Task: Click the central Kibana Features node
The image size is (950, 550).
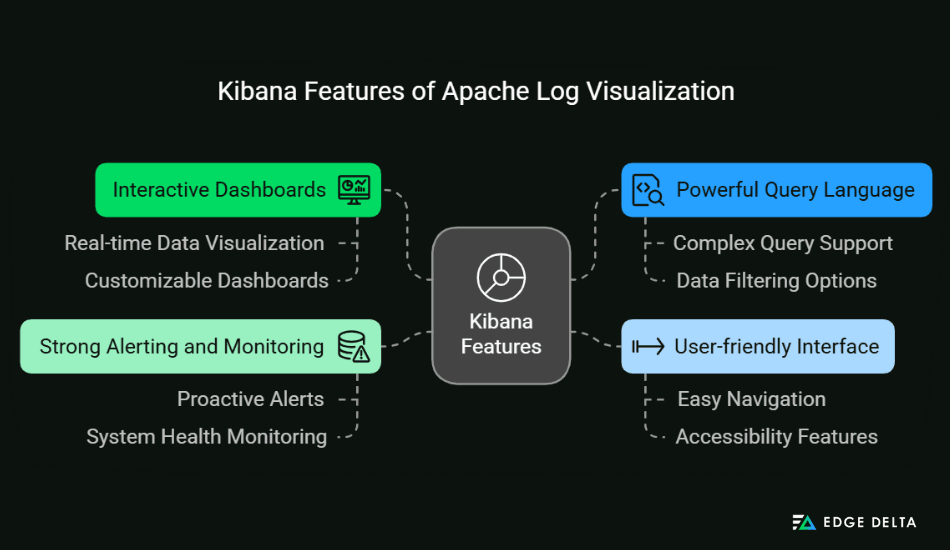Action: pos(501,306)
